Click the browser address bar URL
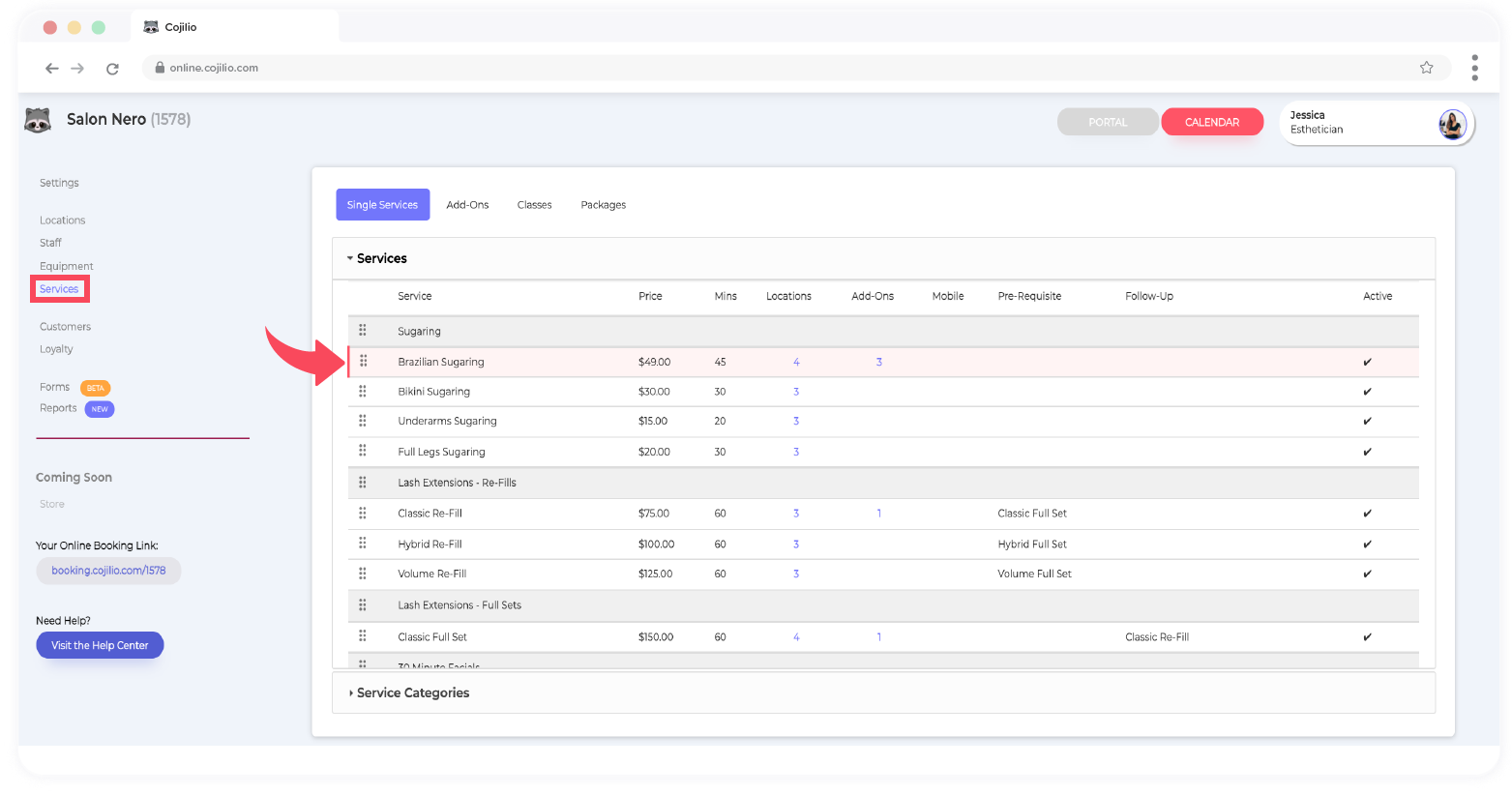 214,68
